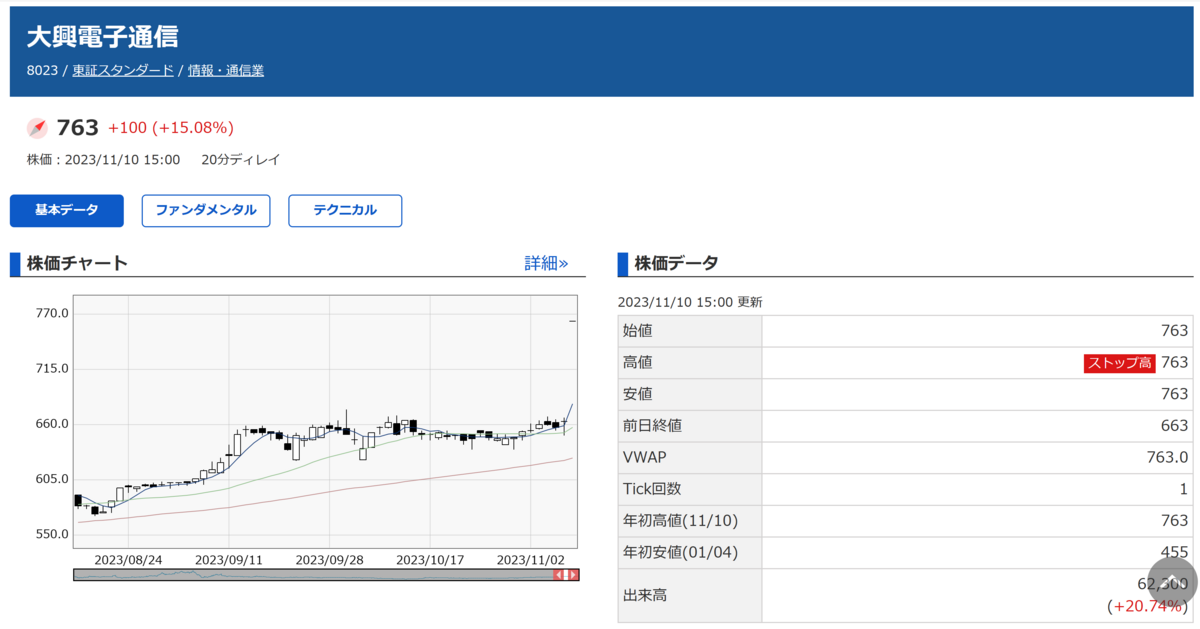Image resolution: width=1200 pixels, height=629 pixels.
Task: Click the candlestick price chart
Action: pos(325,420)
